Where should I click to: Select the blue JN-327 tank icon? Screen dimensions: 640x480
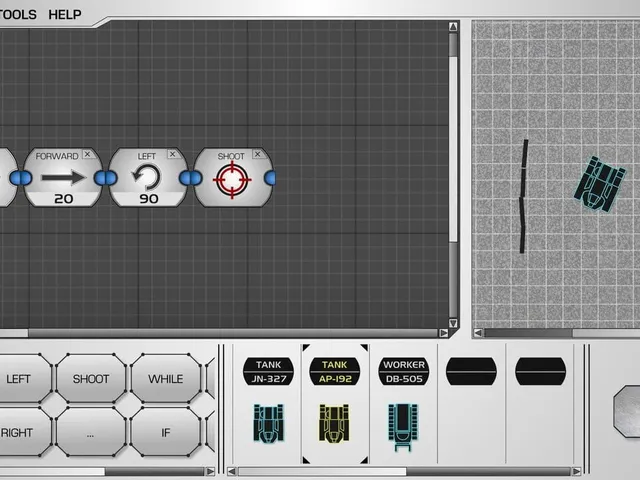pos(268,423)
